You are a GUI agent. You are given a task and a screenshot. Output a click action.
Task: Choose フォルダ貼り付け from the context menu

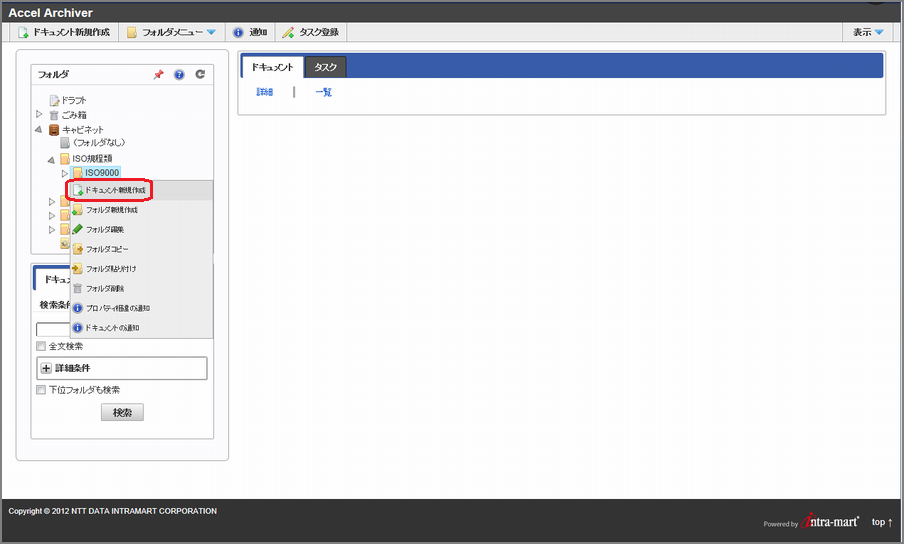141,269
